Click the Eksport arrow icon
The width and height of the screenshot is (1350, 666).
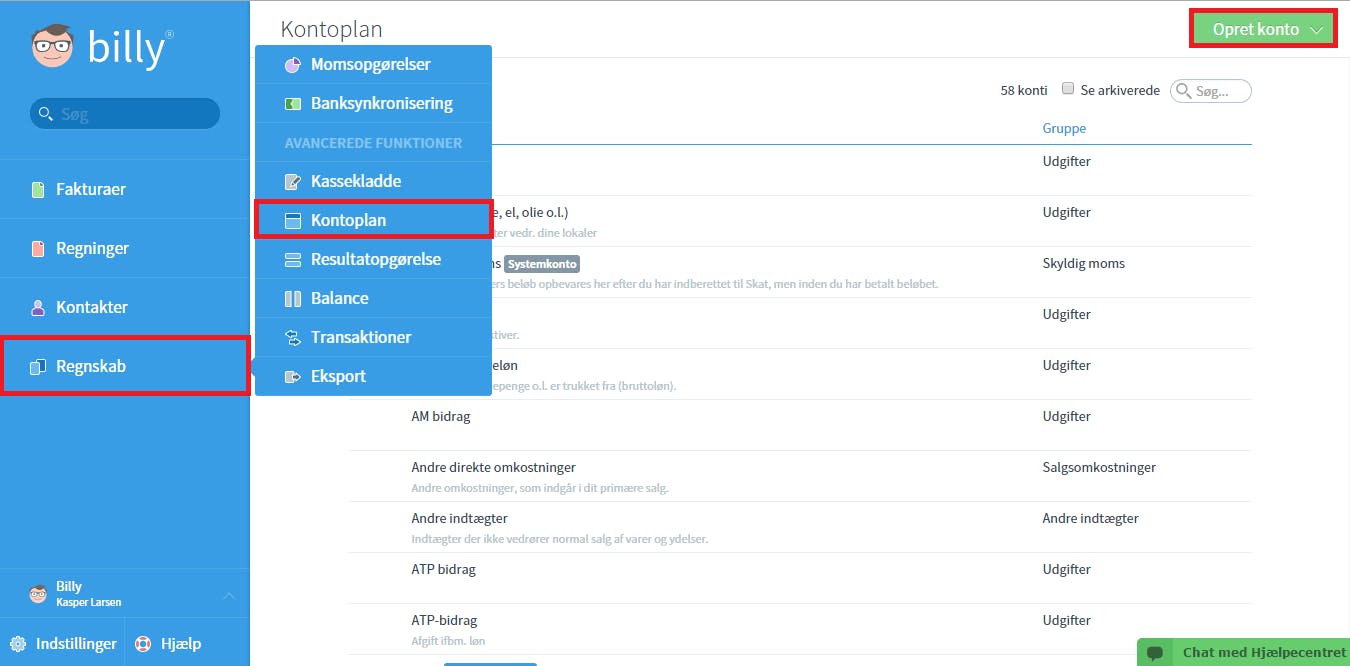click(x=293, y=377)
